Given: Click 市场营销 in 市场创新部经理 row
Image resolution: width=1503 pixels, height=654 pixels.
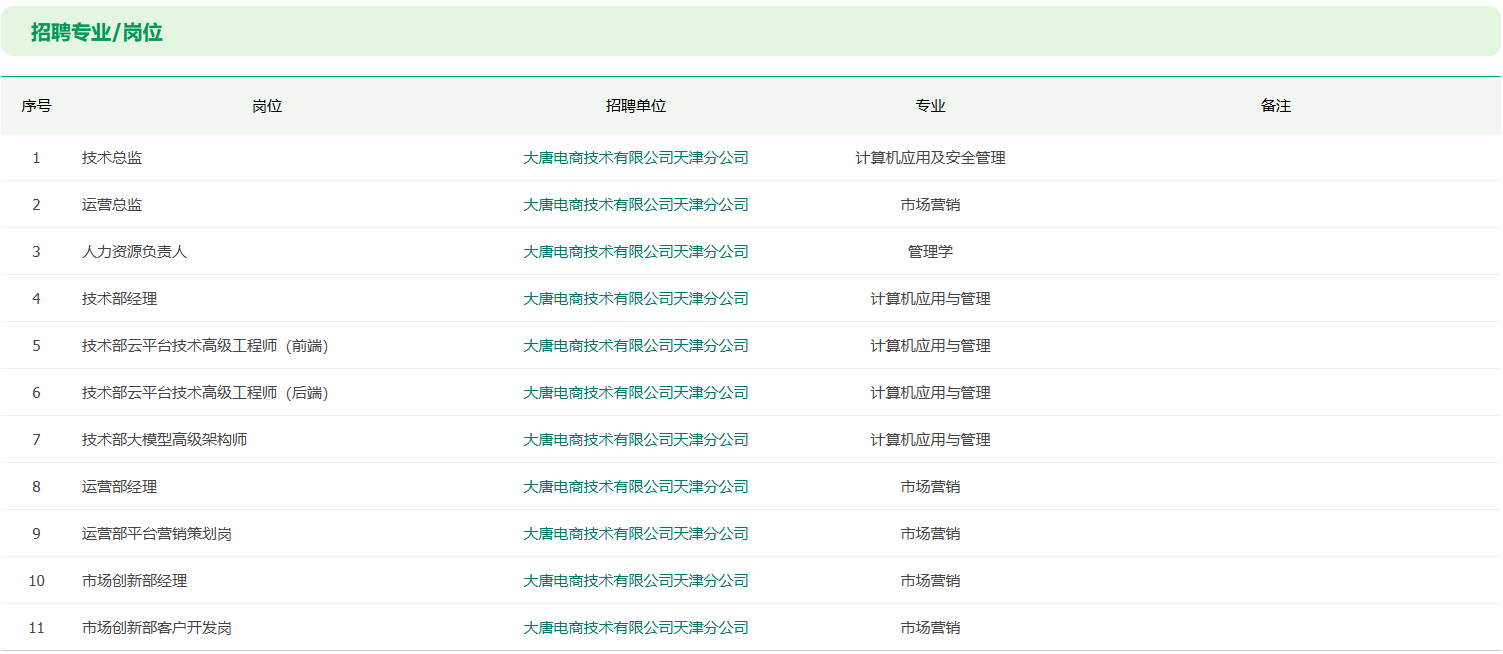Looking at the screenshot, I should pyautogui.click(x=931, y=581).
